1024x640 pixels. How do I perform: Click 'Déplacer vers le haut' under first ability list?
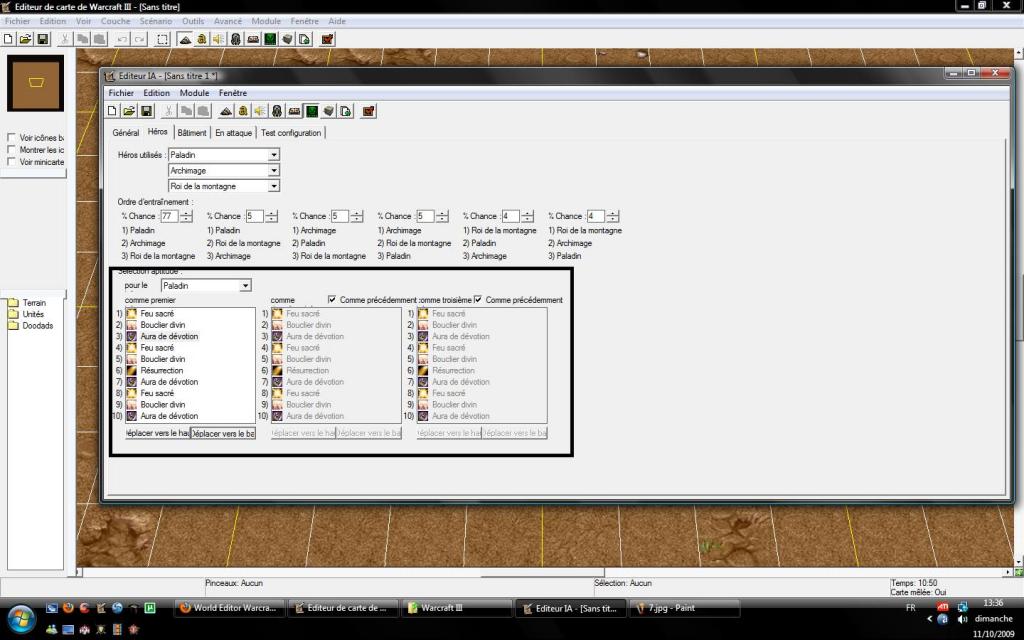[x=157, y=433]
